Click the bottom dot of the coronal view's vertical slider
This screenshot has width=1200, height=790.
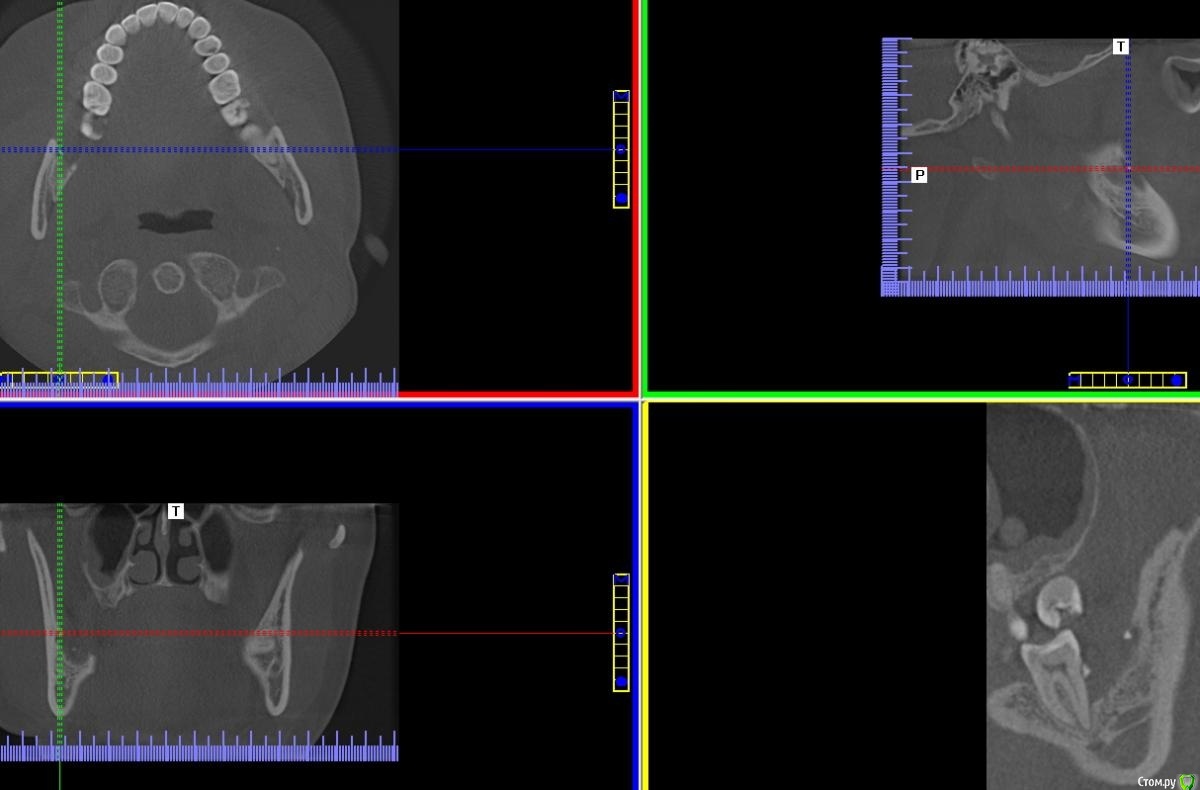point(621,682)
